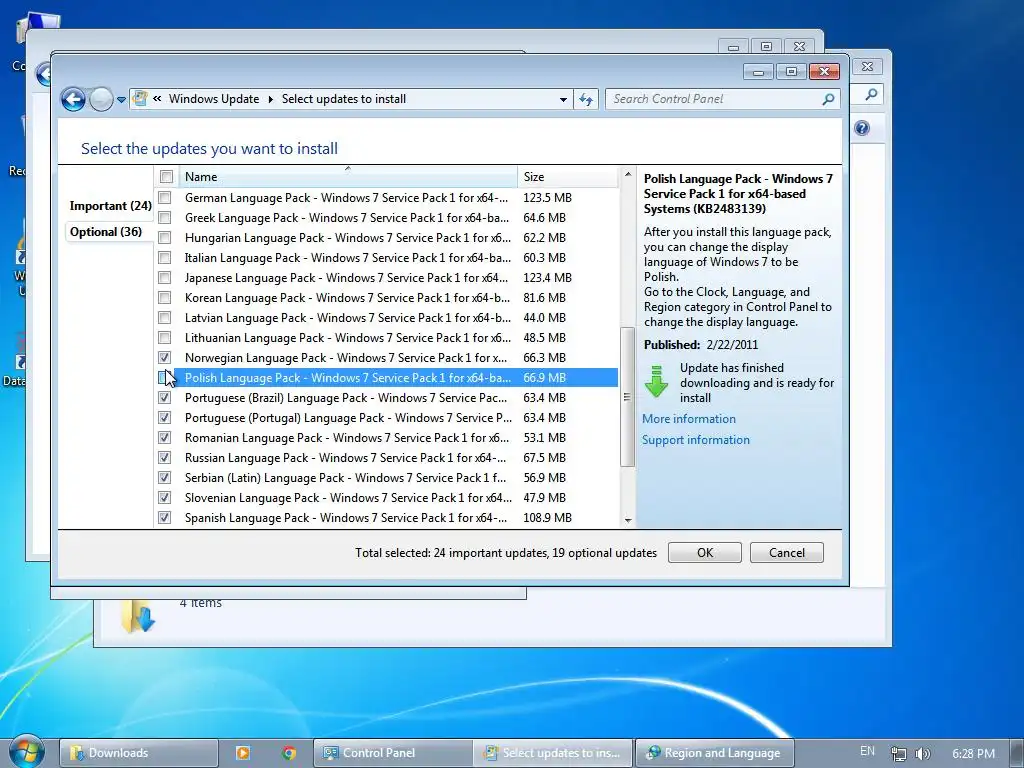This screenshot has width=1024, height=768.
Task: Click the update list scrollbar thumb
Action: tap(628, 397)
